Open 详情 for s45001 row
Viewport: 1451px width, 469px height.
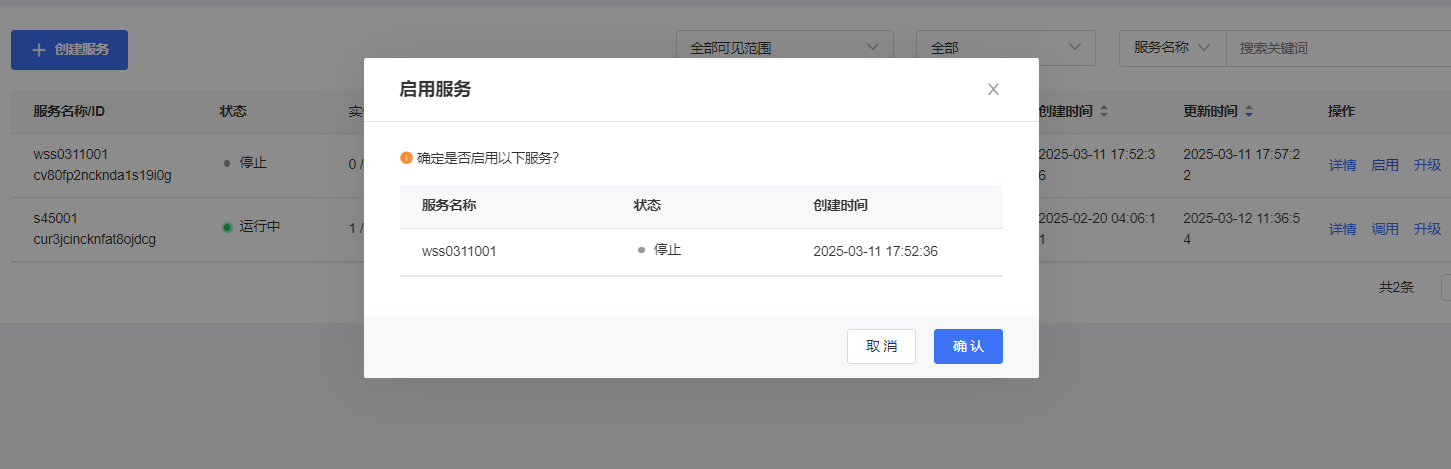click(x=1342, y=229)
